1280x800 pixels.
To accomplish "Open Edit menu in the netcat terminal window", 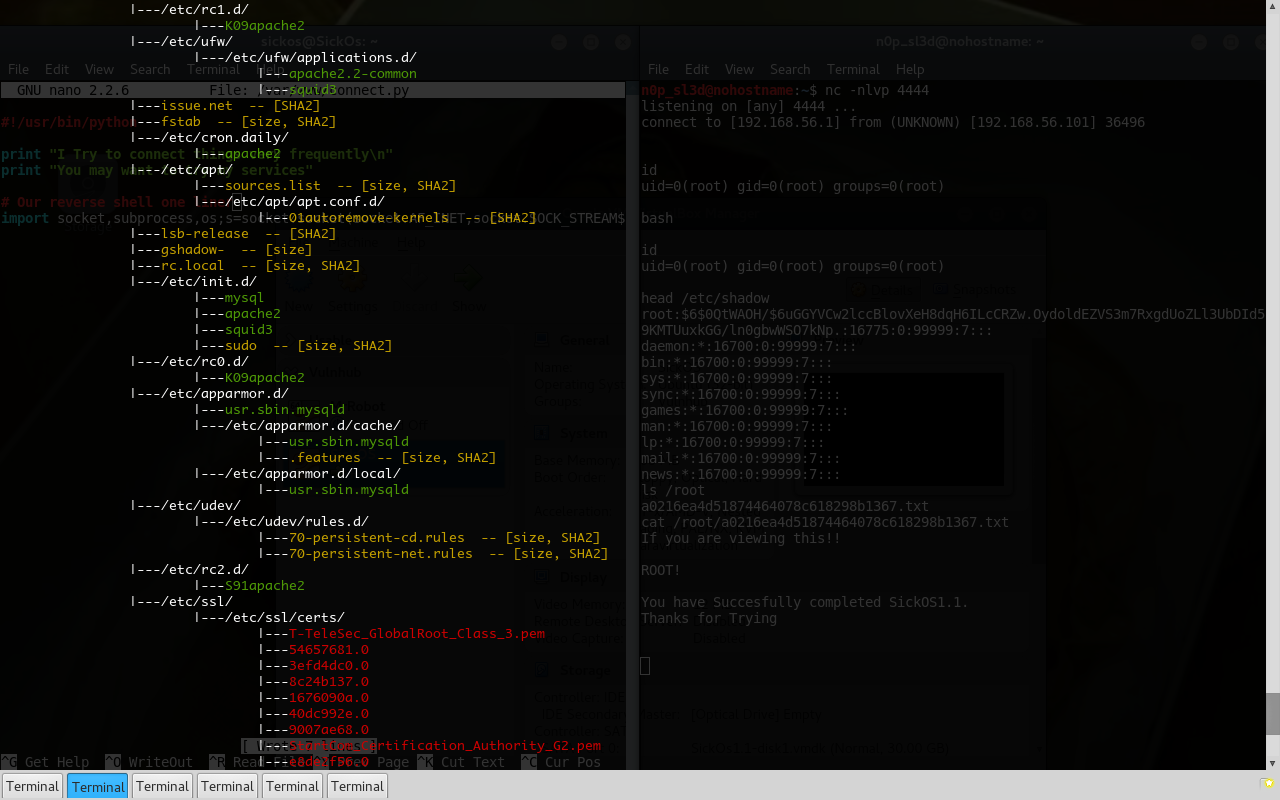I will tap(697, 69).
